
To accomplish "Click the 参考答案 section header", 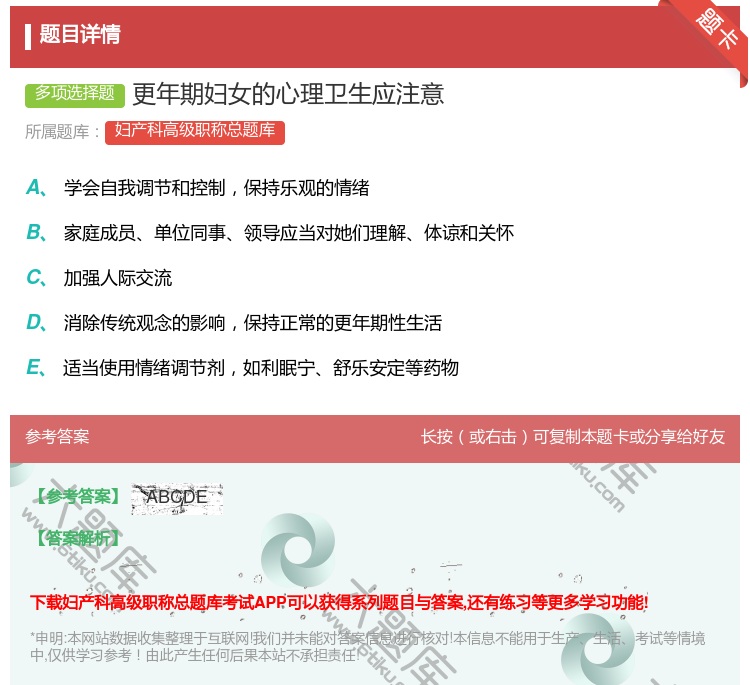I will pyautogui.click(x=57, y=437).
